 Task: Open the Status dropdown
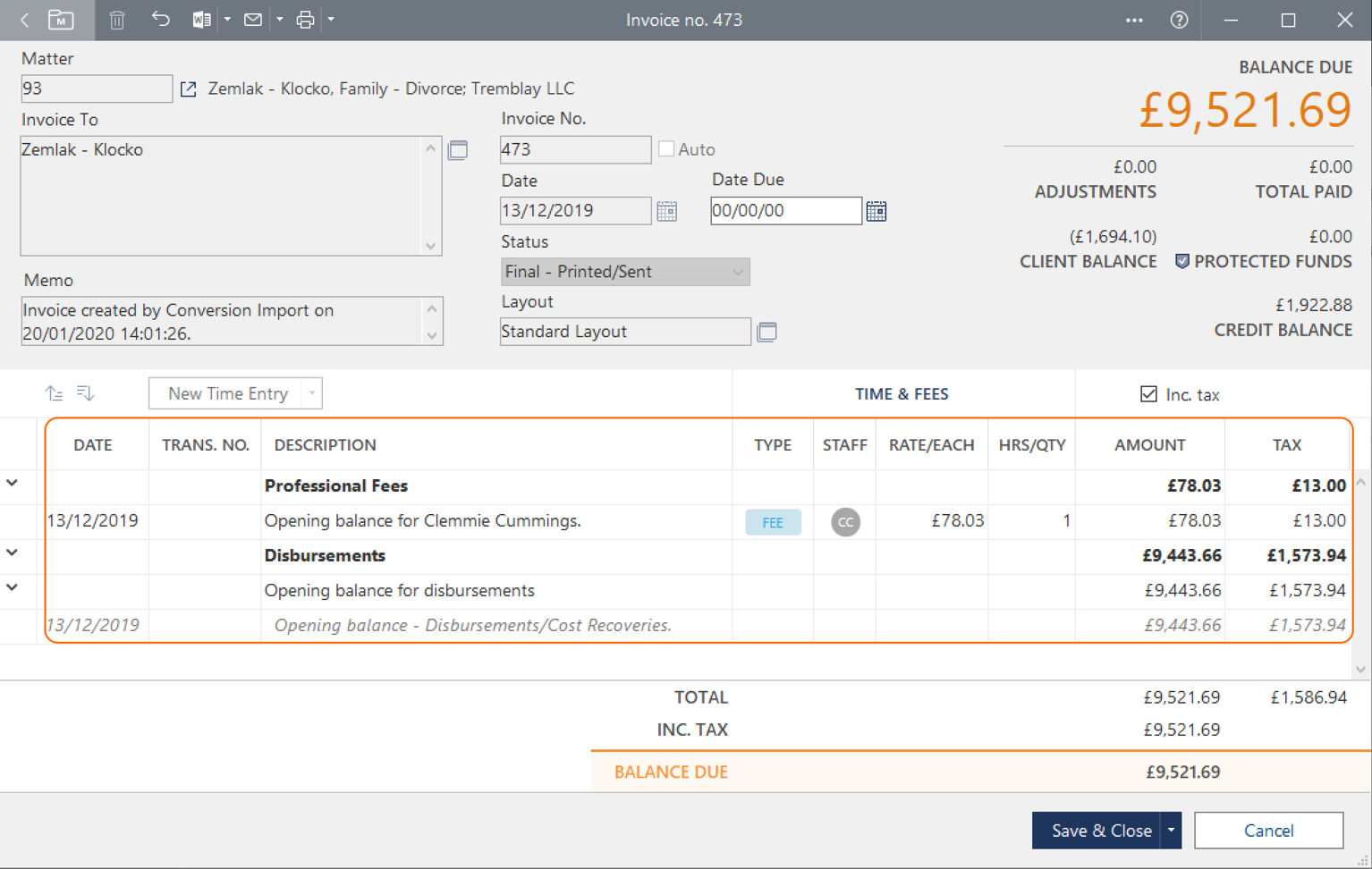[624, 272]
